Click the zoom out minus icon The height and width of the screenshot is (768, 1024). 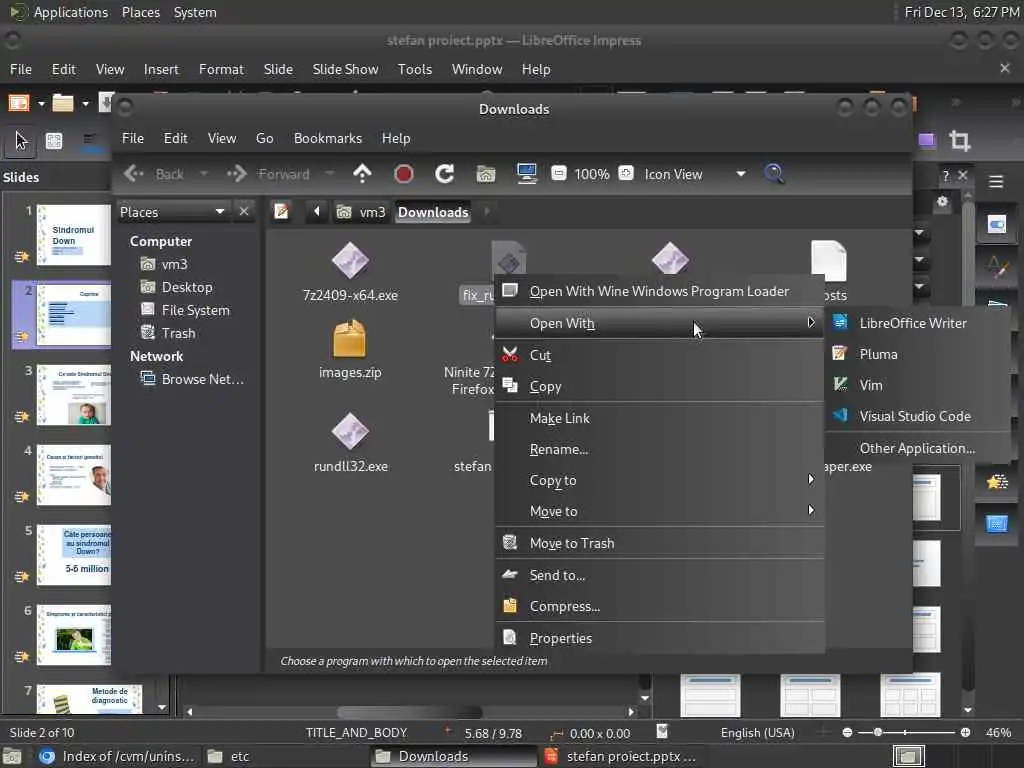(559, 174)
